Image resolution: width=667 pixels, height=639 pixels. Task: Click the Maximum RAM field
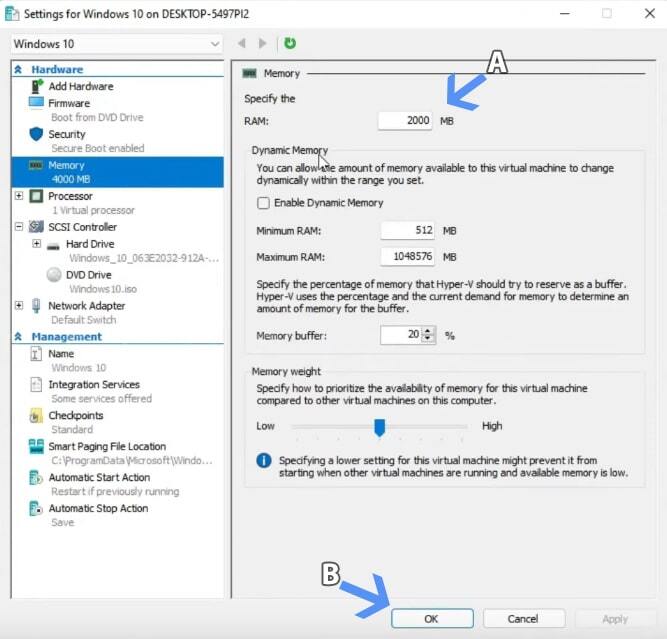[x=408, y=257]
